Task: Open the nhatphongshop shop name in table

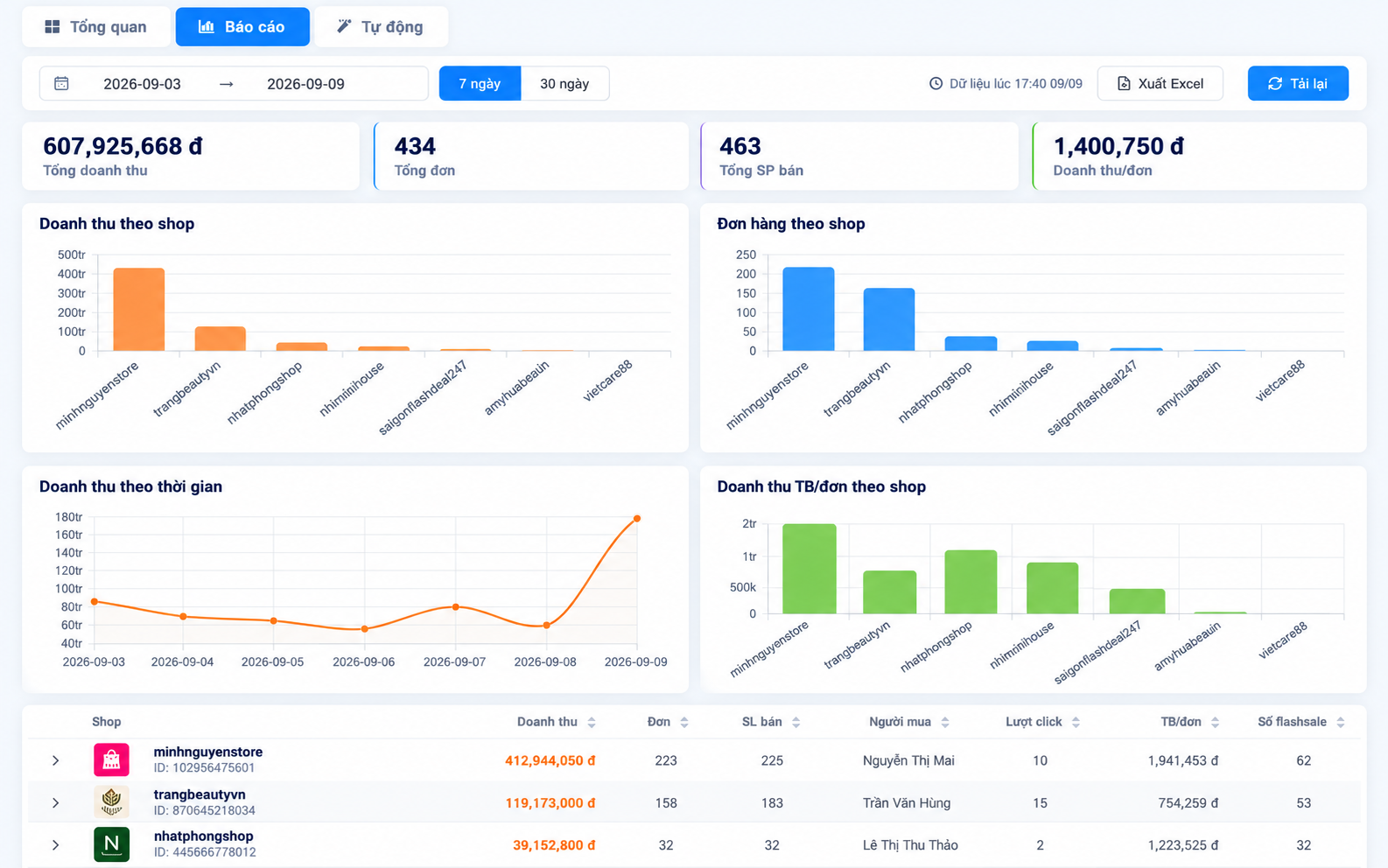Action: point(204,836)
